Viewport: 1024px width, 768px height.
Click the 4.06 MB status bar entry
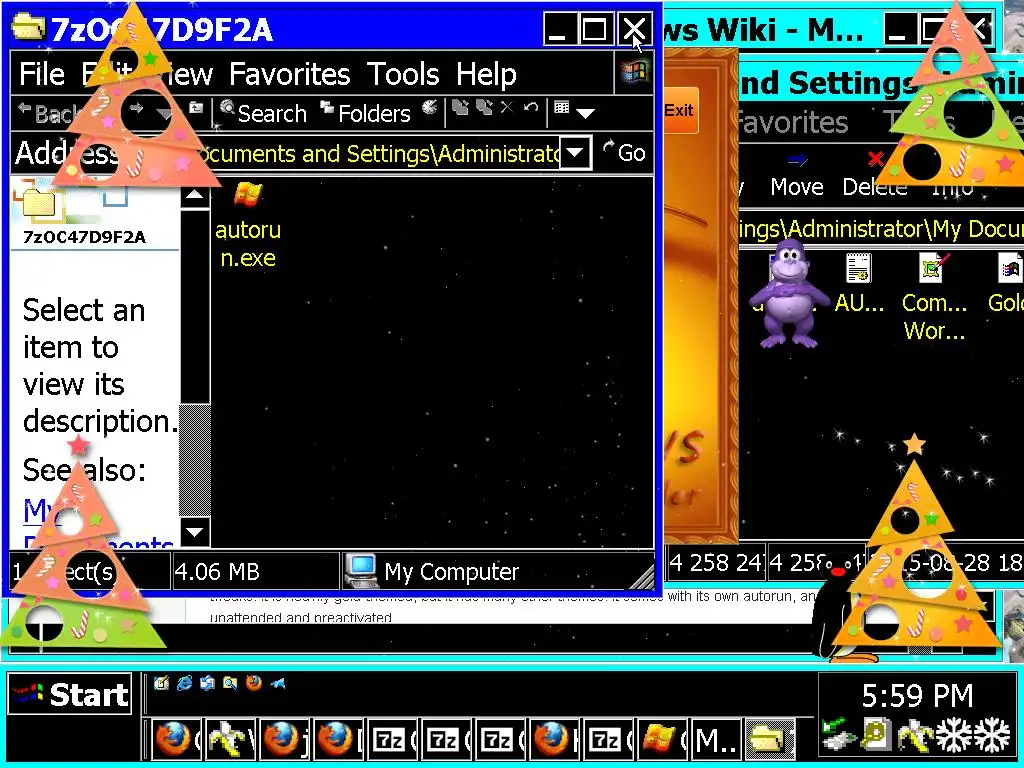pyautogui.click(x=217, y=572)
